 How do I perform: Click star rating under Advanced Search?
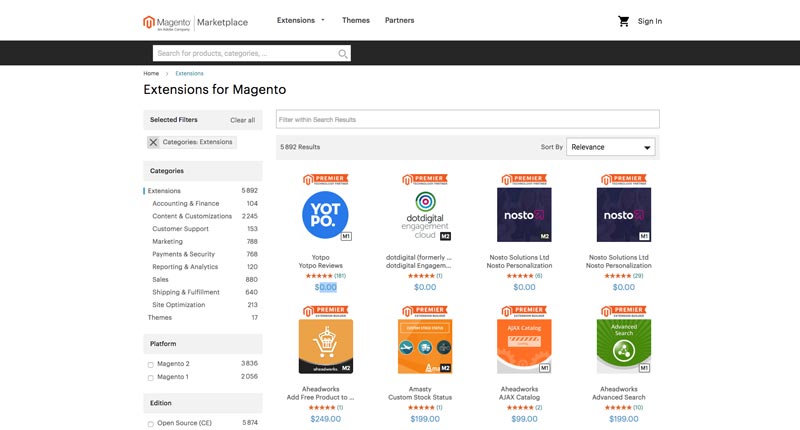click(617, 408)
